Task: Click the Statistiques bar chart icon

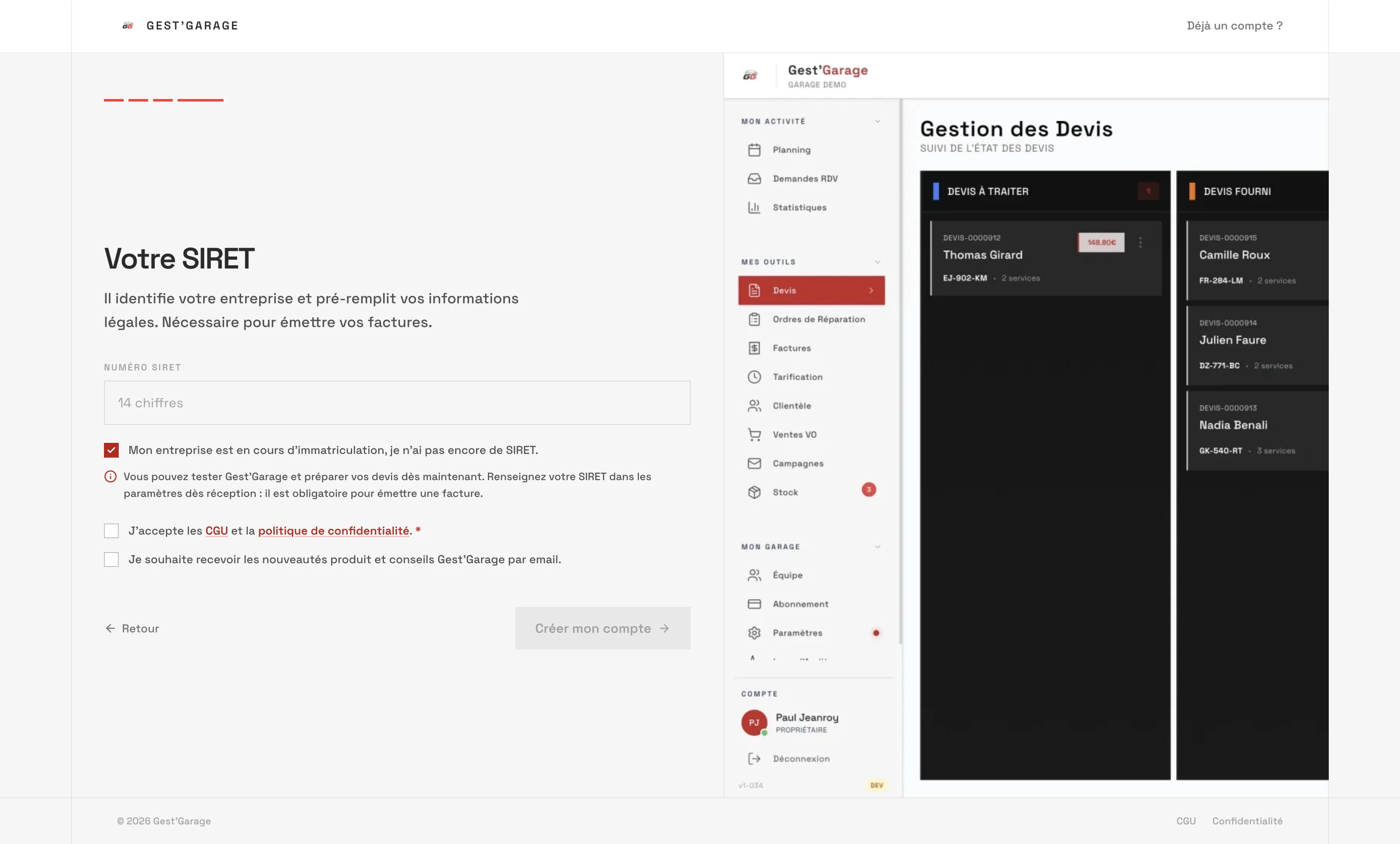Action: point(754,208)
